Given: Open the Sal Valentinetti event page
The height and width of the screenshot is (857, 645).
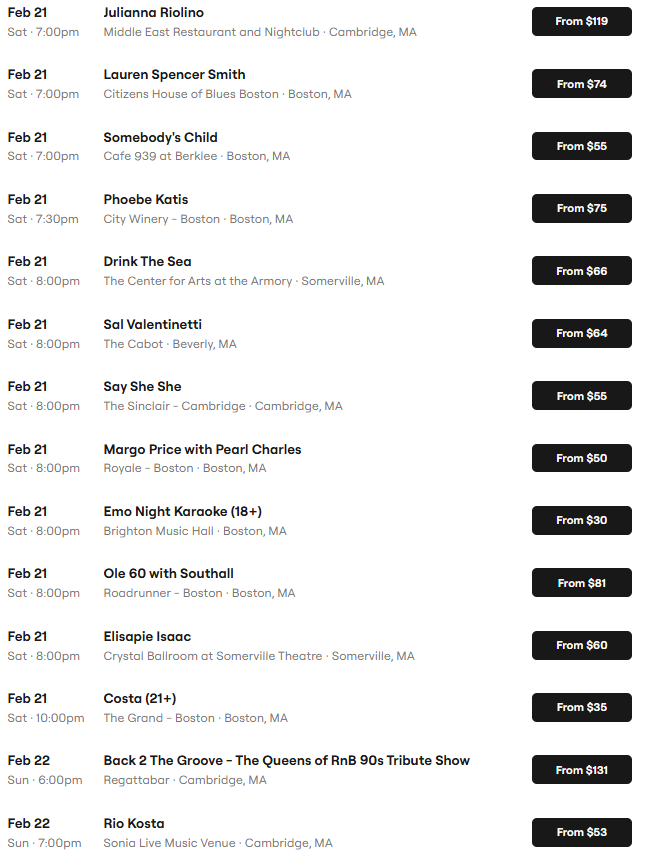Looking at the screenshot, I should 152,324.
